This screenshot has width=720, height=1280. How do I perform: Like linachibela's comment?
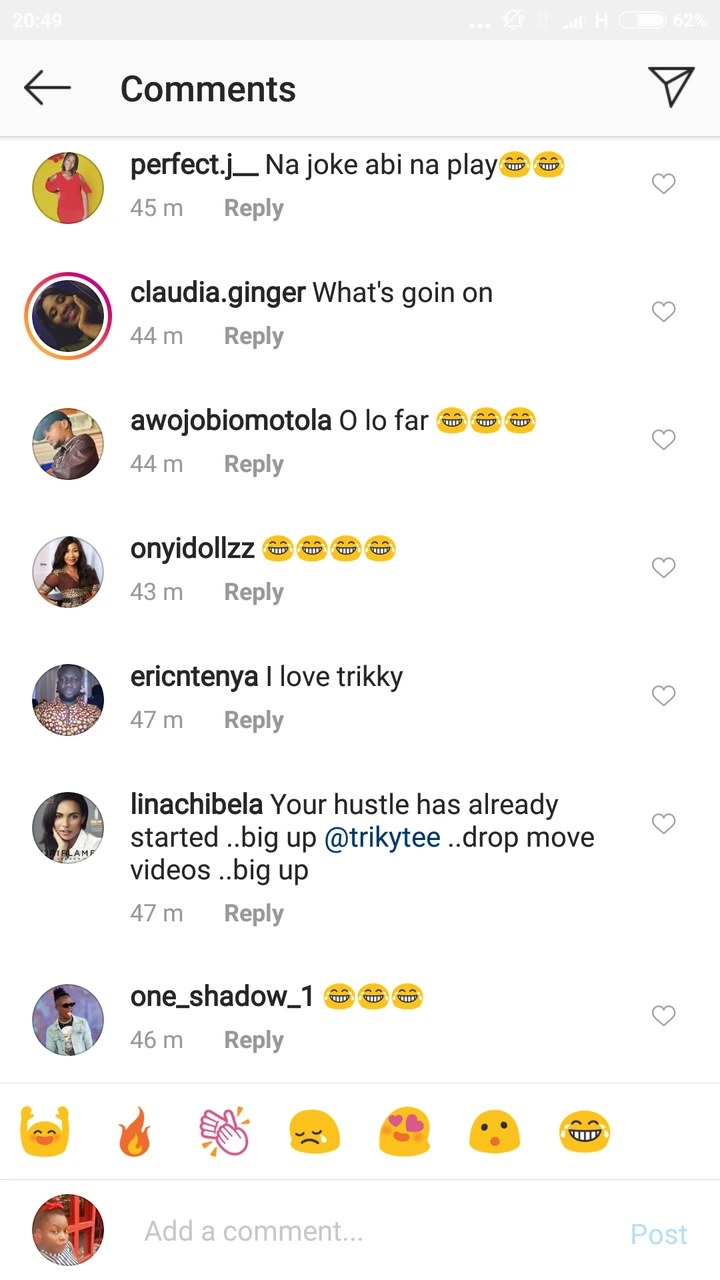(664, 824)
